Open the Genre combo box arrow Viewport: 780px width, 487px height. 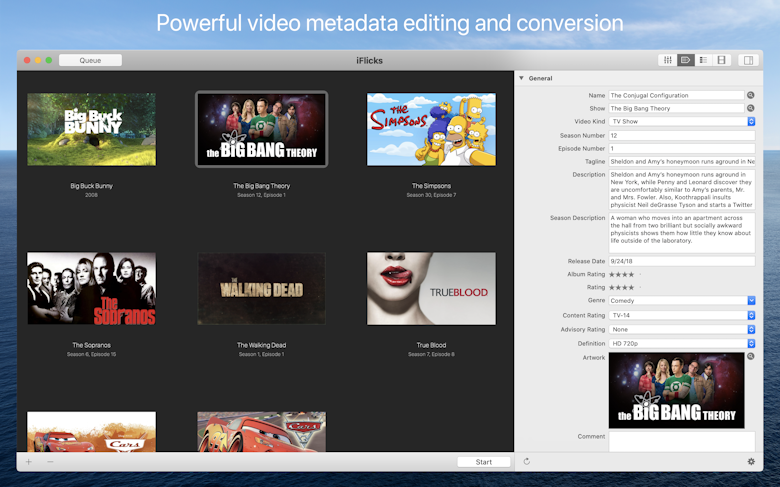pyautogui.click(x=751, y=300)
